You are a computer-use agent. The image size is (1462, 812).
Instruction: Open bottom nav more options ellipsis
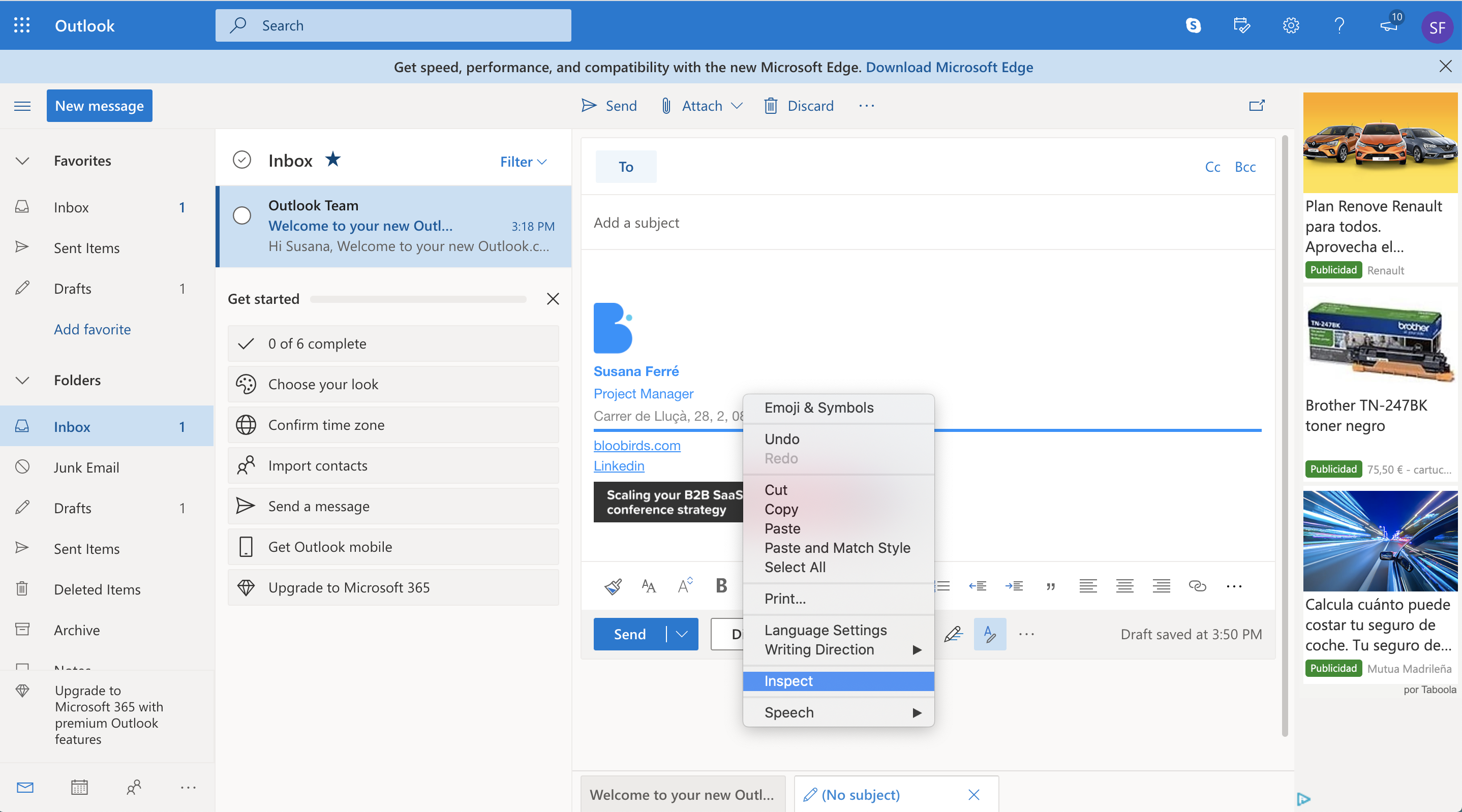point(188,787)
